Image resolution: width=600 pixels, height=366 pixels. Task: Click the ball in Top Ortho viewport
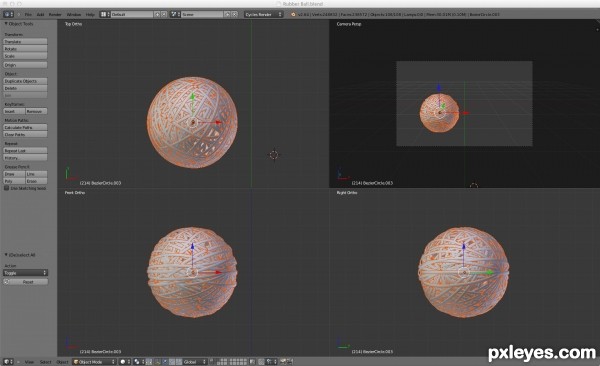(x=192, y=123)
